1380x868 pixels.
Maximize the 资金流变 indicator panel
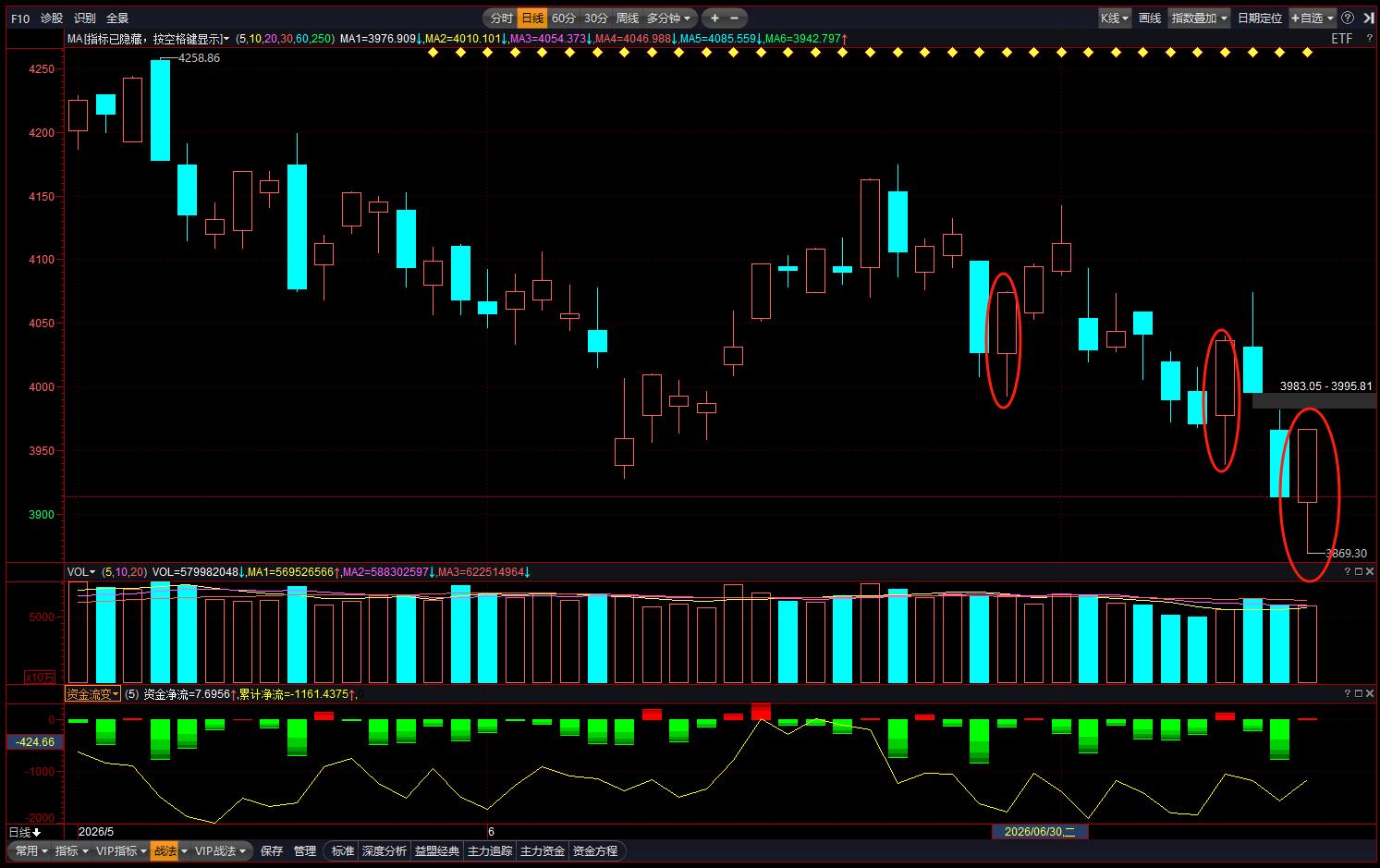[x=1359, y=693]
